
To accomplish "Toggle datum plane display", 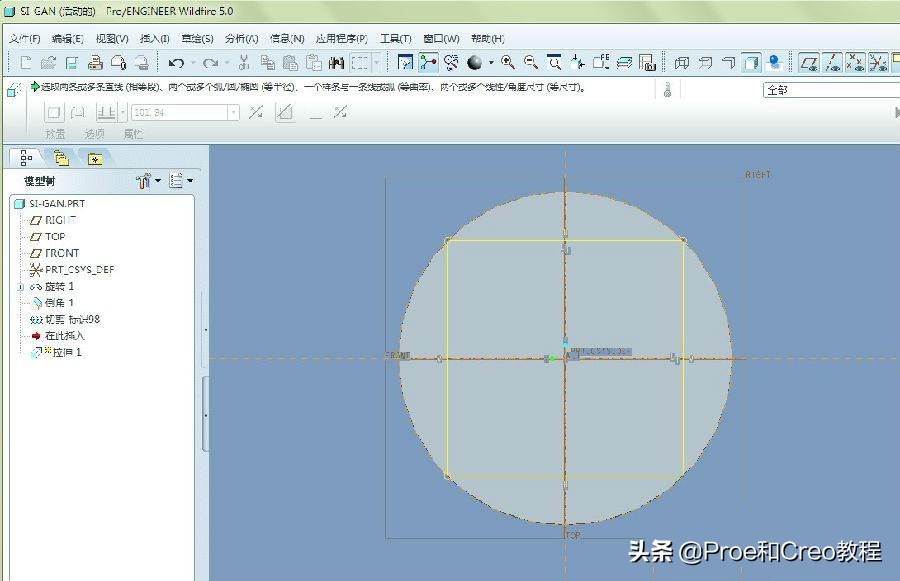I will [808, 63].
